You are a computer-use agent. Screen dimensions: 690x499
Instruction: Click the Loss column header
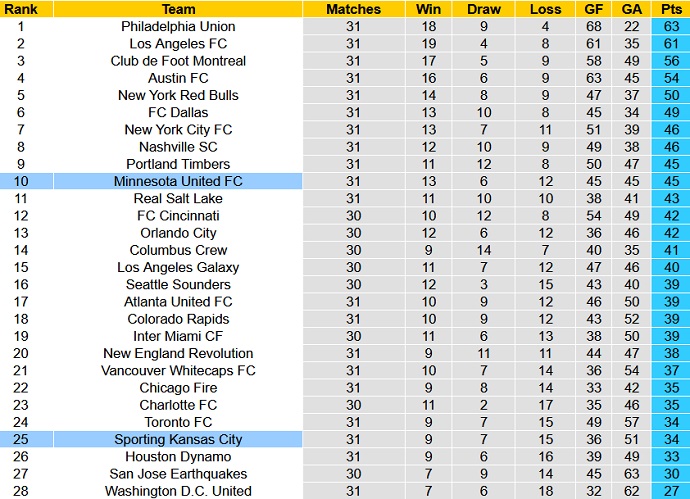coord(544,9)
